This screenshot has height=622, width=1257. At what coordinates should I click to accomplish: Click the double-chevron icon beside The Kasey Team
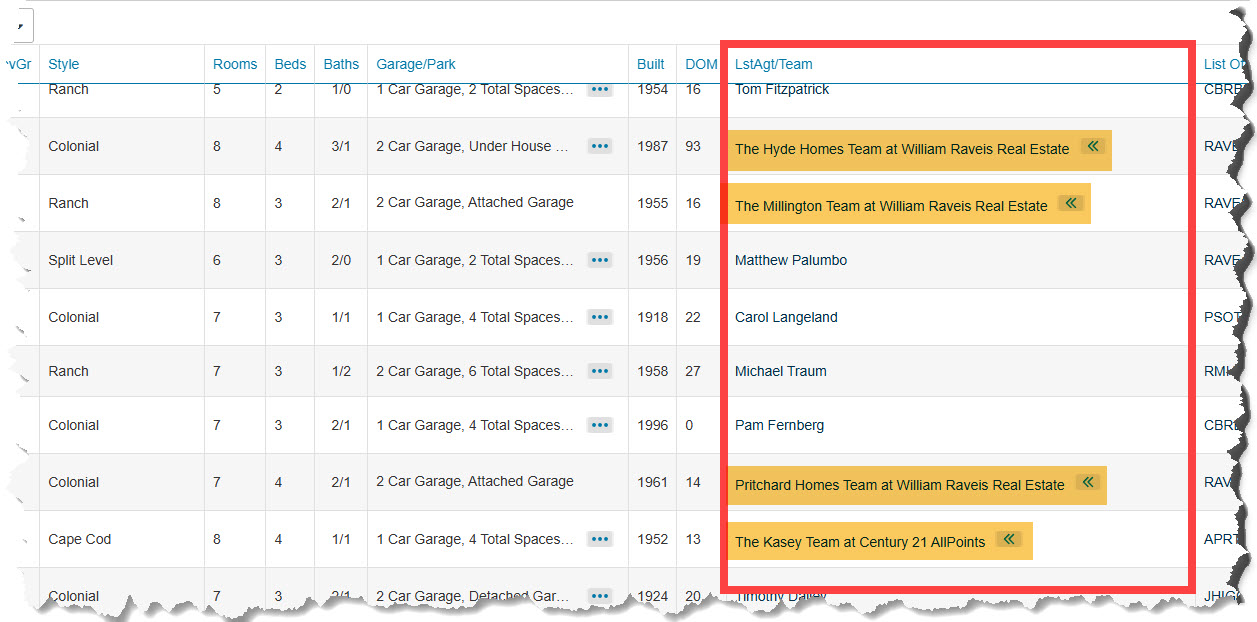coord(1008,539)
